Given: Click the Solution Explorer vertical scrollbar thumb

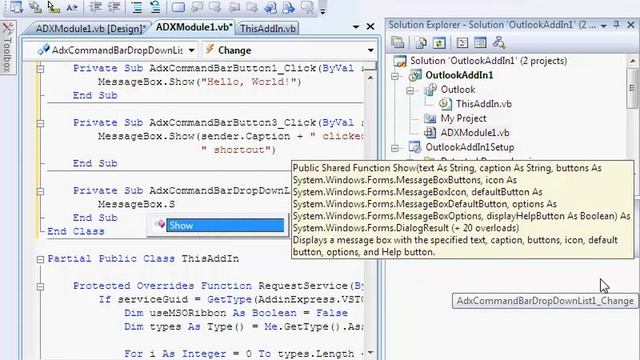Looking at the screenshot, I should 632,88.
